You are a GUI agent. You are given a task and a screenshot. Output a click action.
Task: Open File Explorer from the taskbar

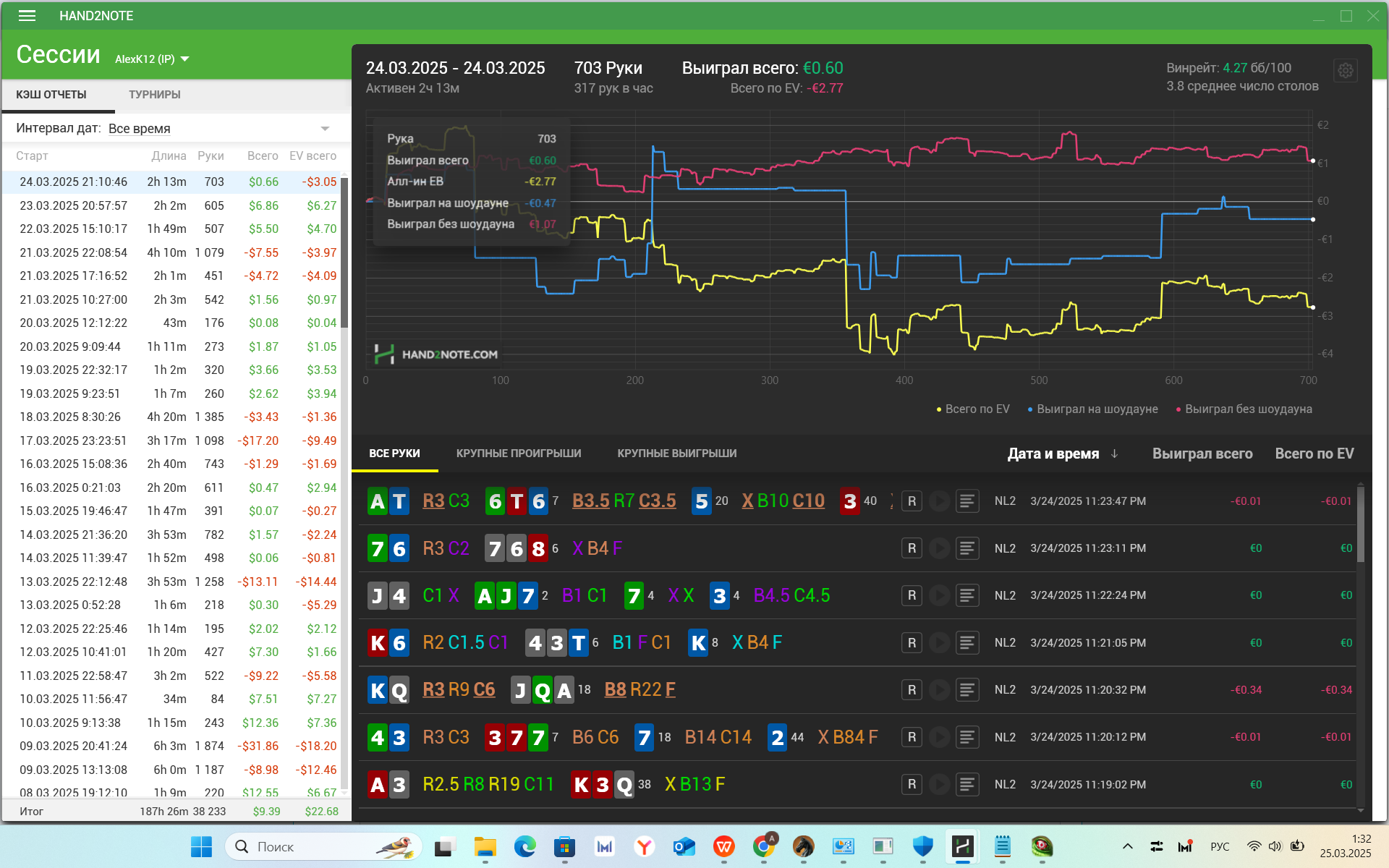[x=485, y=846]
